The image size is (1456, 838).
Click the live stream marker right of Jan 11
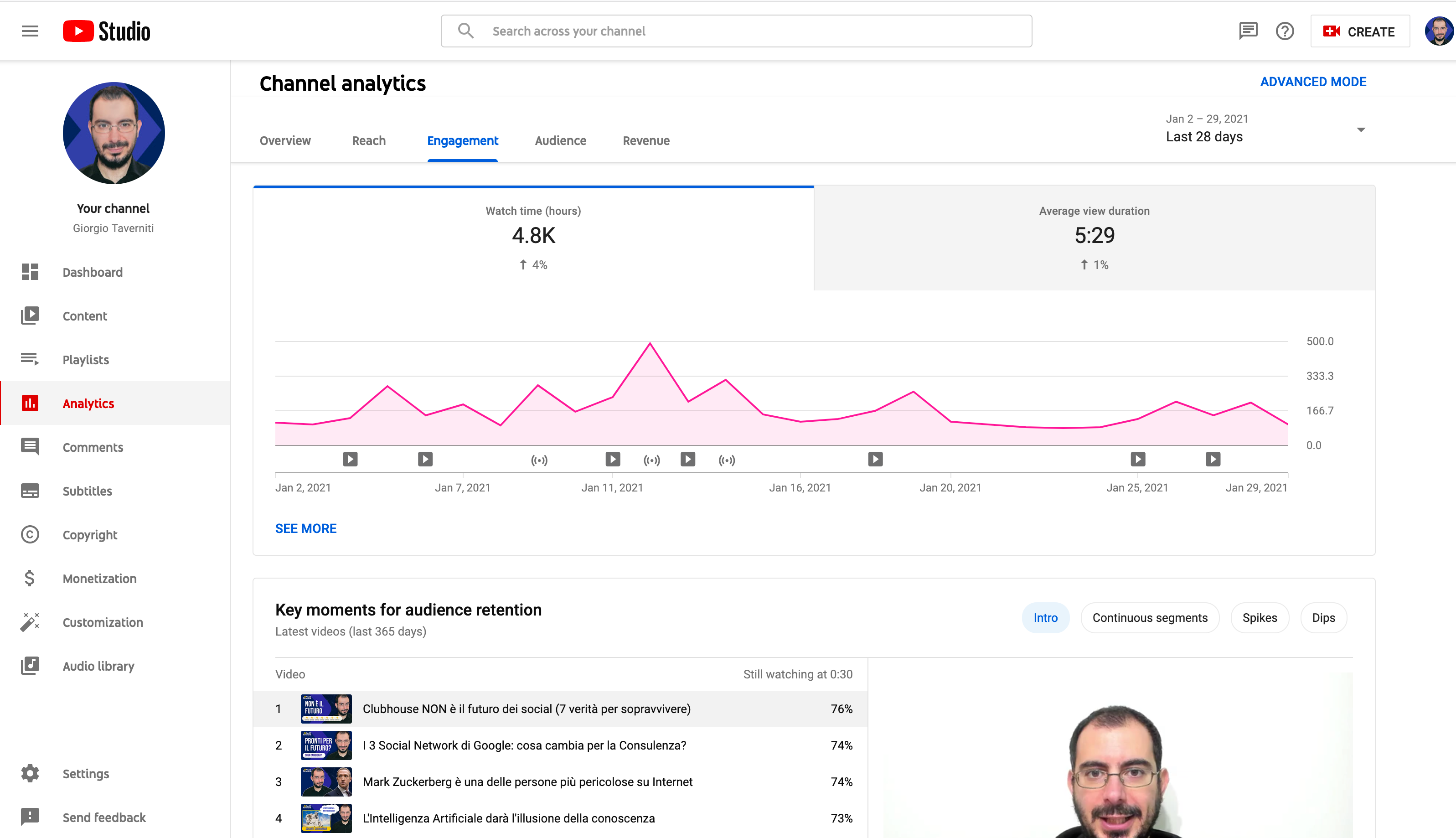coord(651,460)
